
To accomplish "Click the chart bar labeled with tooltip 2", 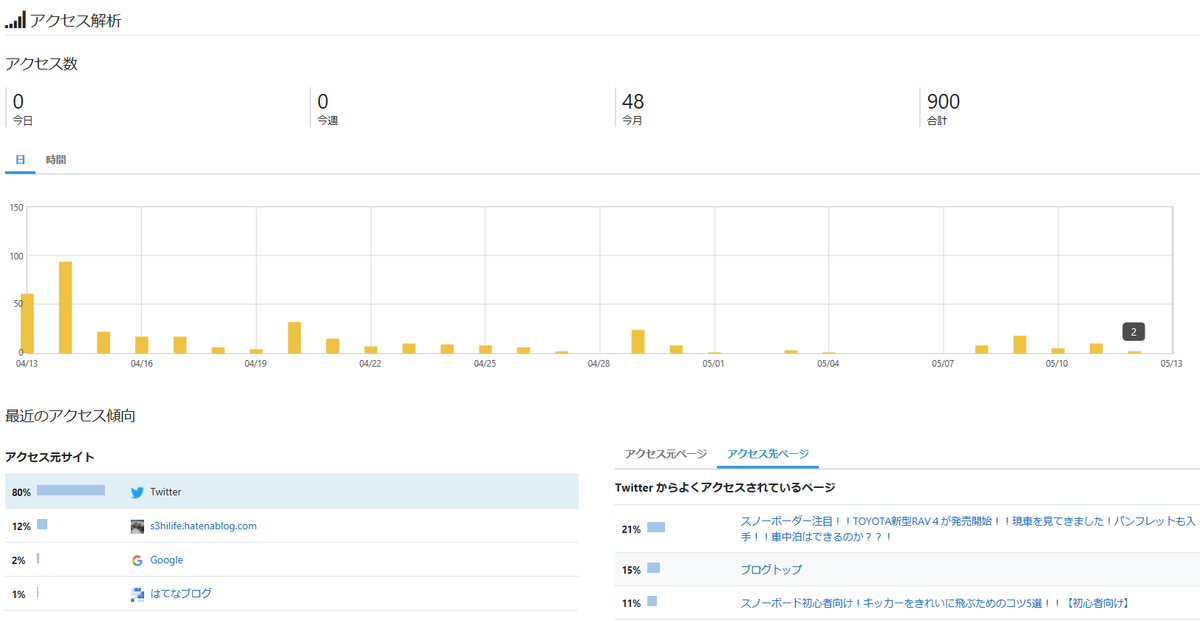I will coord(1134,352).
